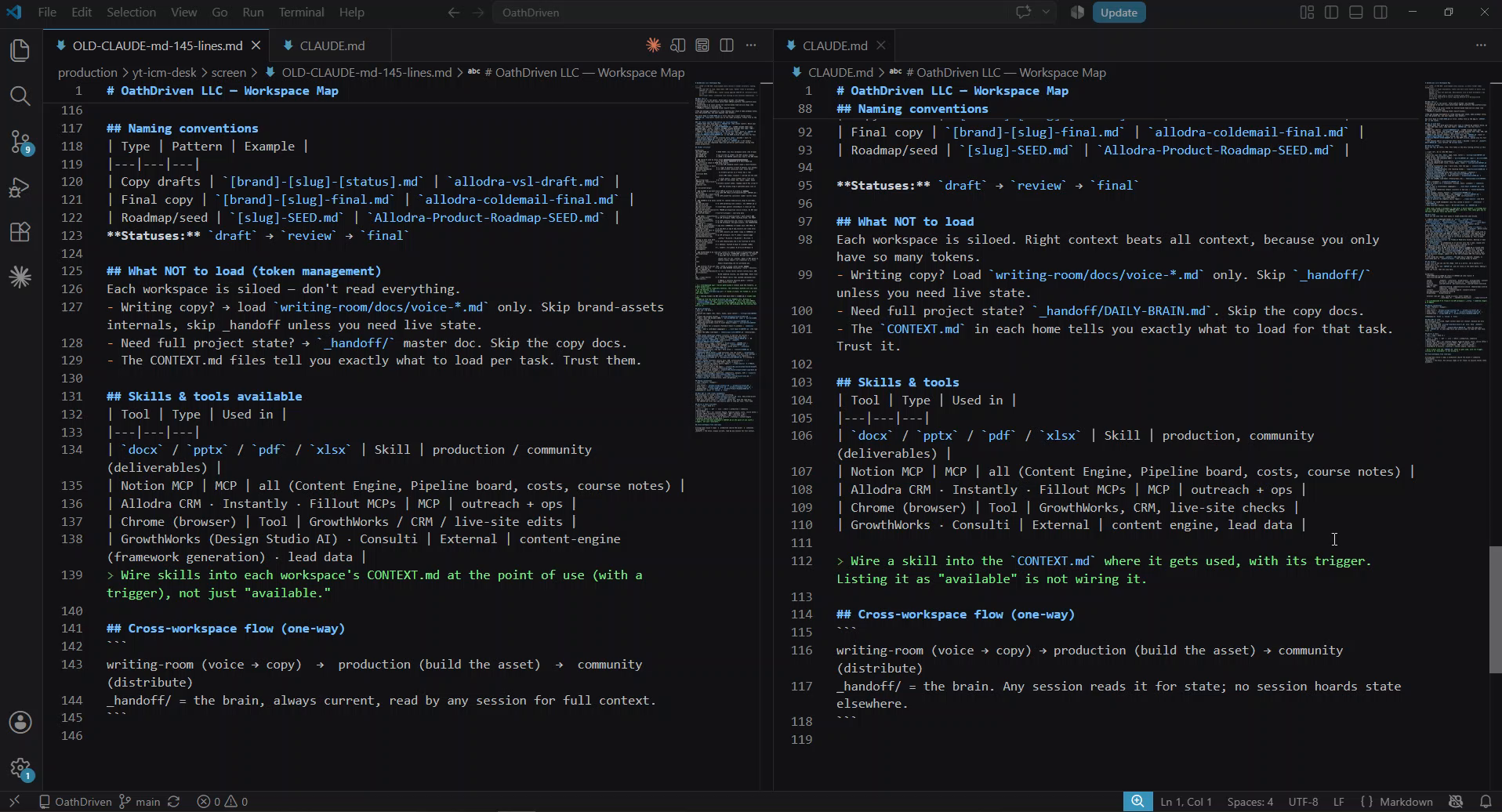
Task: Open the Extensions view
Action: tap(20, 232)
